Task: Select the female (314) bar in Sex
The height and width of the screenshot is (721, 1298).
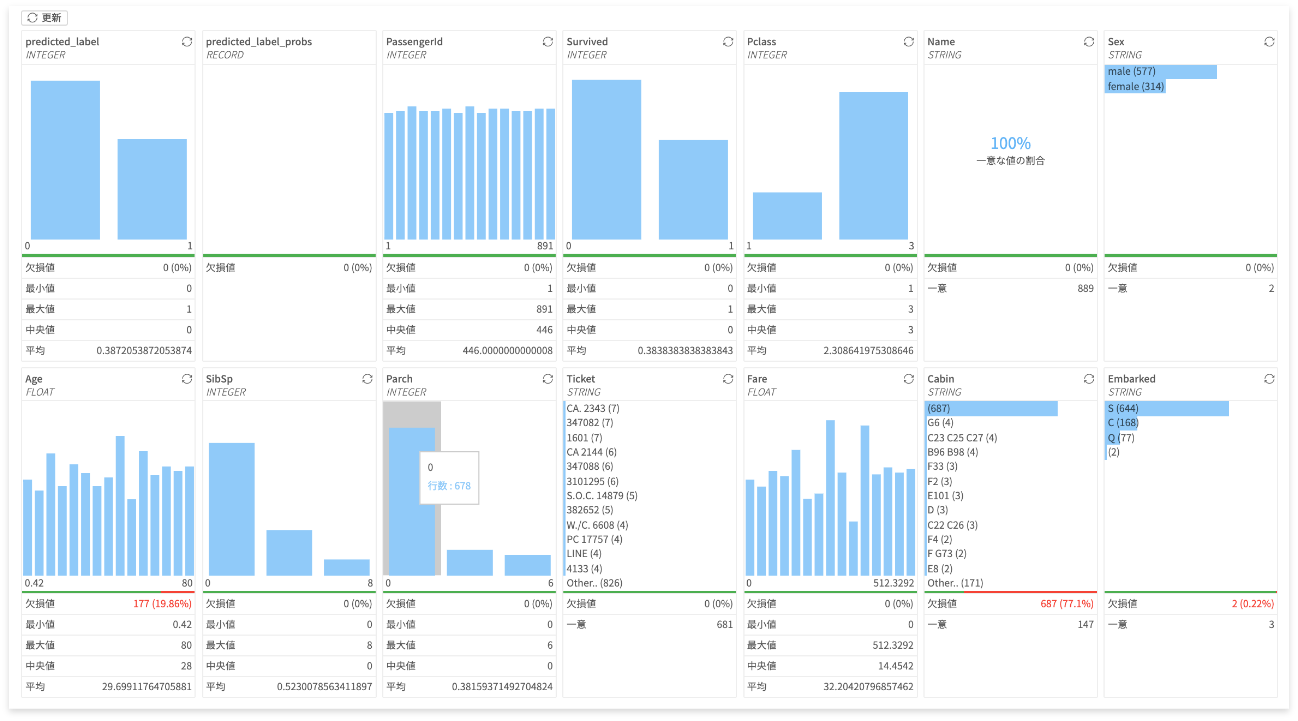Action: pos(1135,87)
